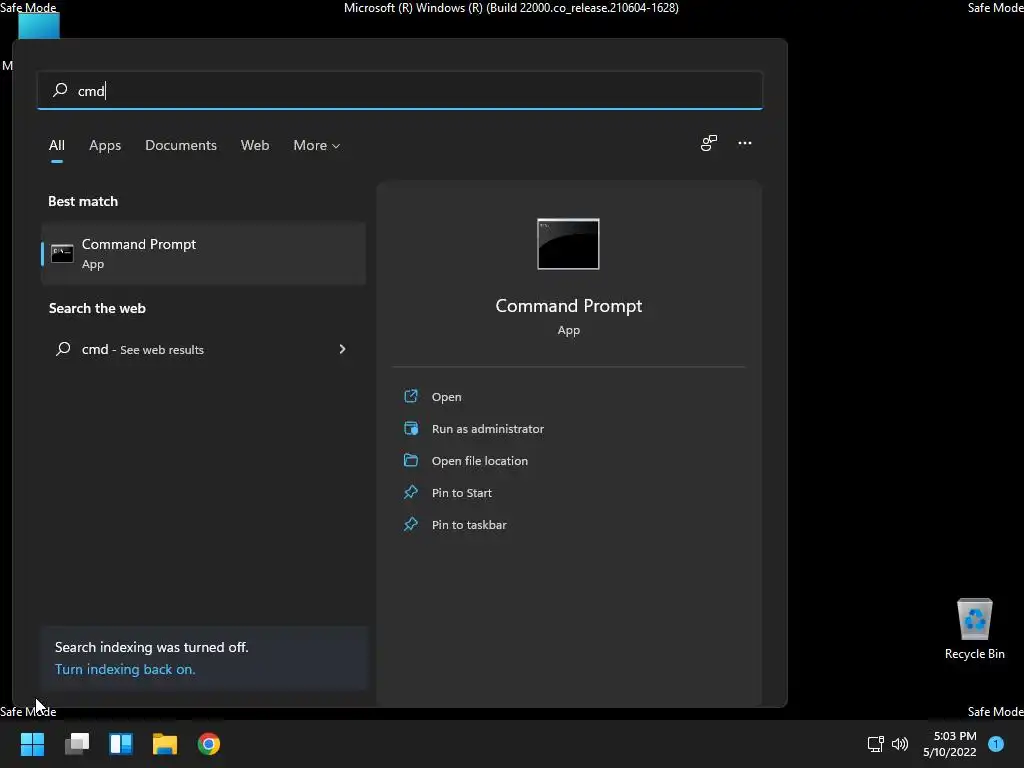Image resolution: width=1024 pixels, height=768 pixels.
Task: Open the clock showing 5:03 PM
Action: tap(950, 744)
